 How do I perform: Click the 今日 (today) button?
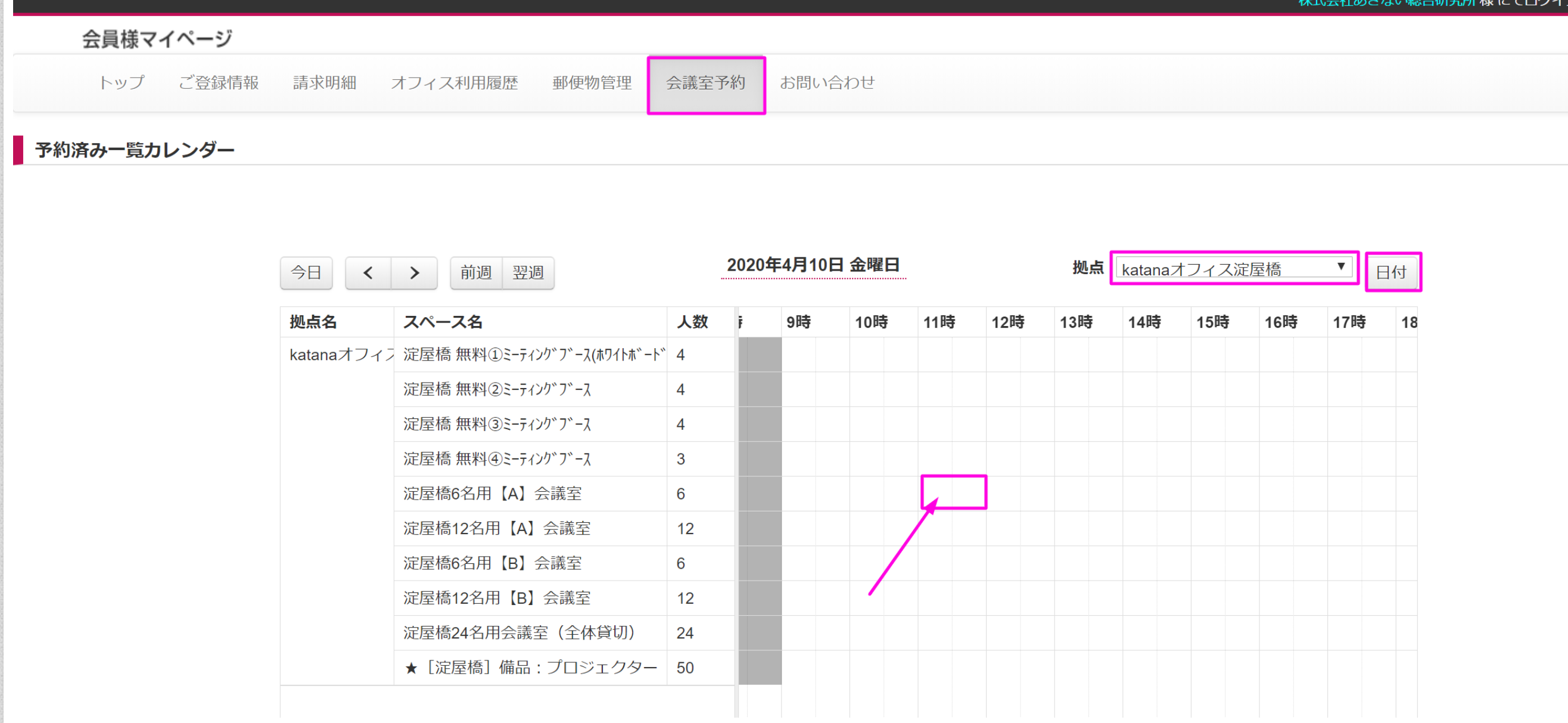coord(306,272)
